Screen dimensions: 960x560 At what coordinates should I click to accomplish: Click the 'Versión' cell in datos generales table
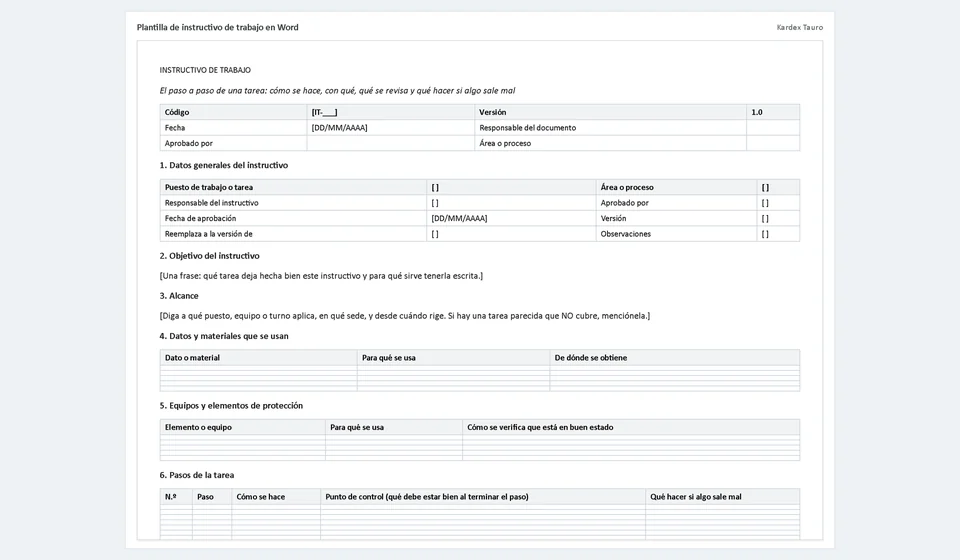[677, 218]
